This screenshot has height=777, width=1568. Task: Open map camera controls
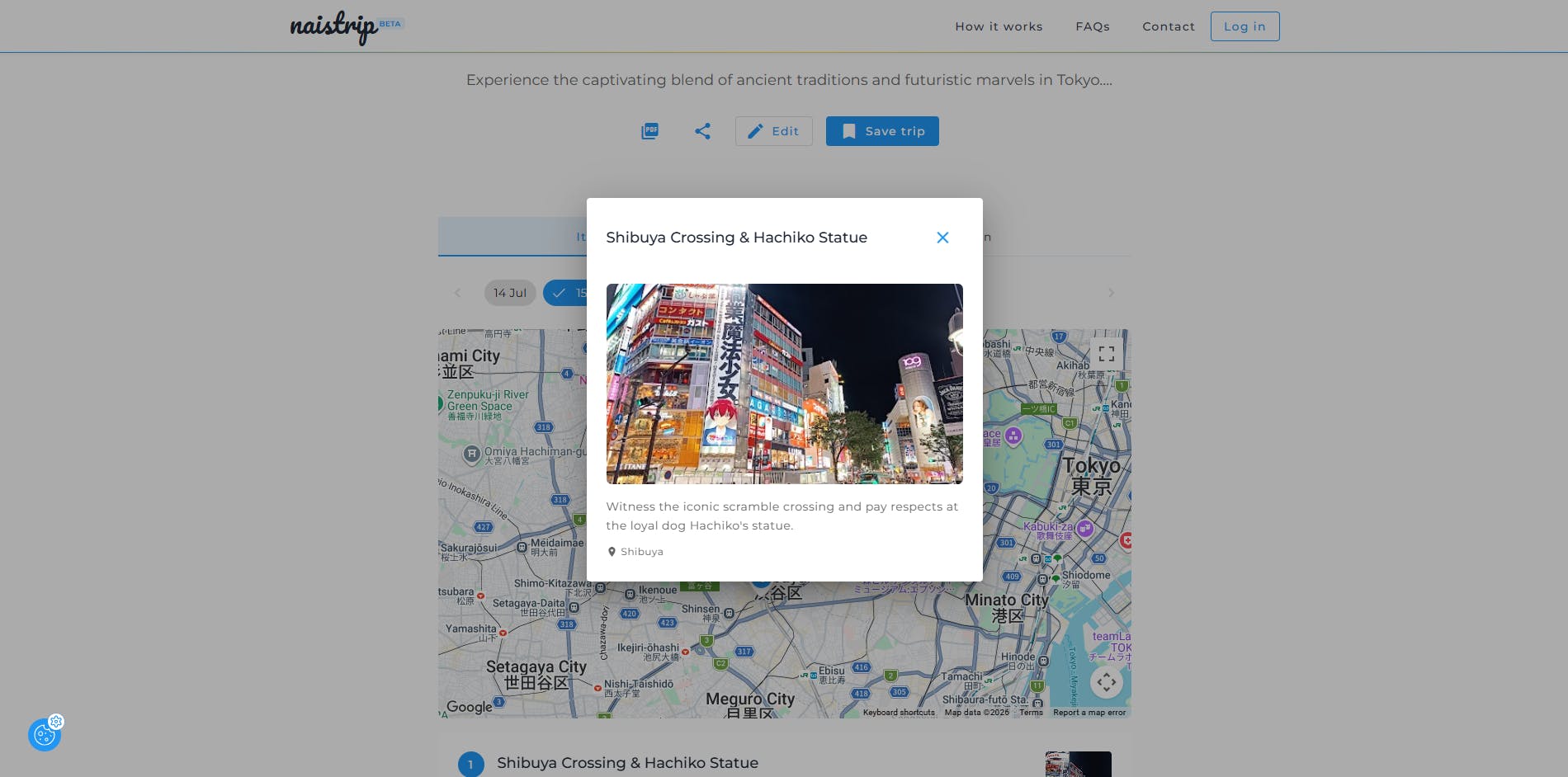pyautogui.click(x=1107, y=682)
